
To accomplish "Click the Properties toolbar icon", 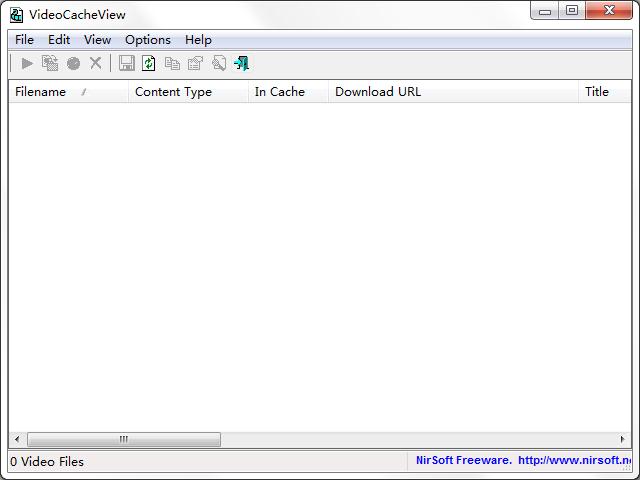I will [195, 64].
